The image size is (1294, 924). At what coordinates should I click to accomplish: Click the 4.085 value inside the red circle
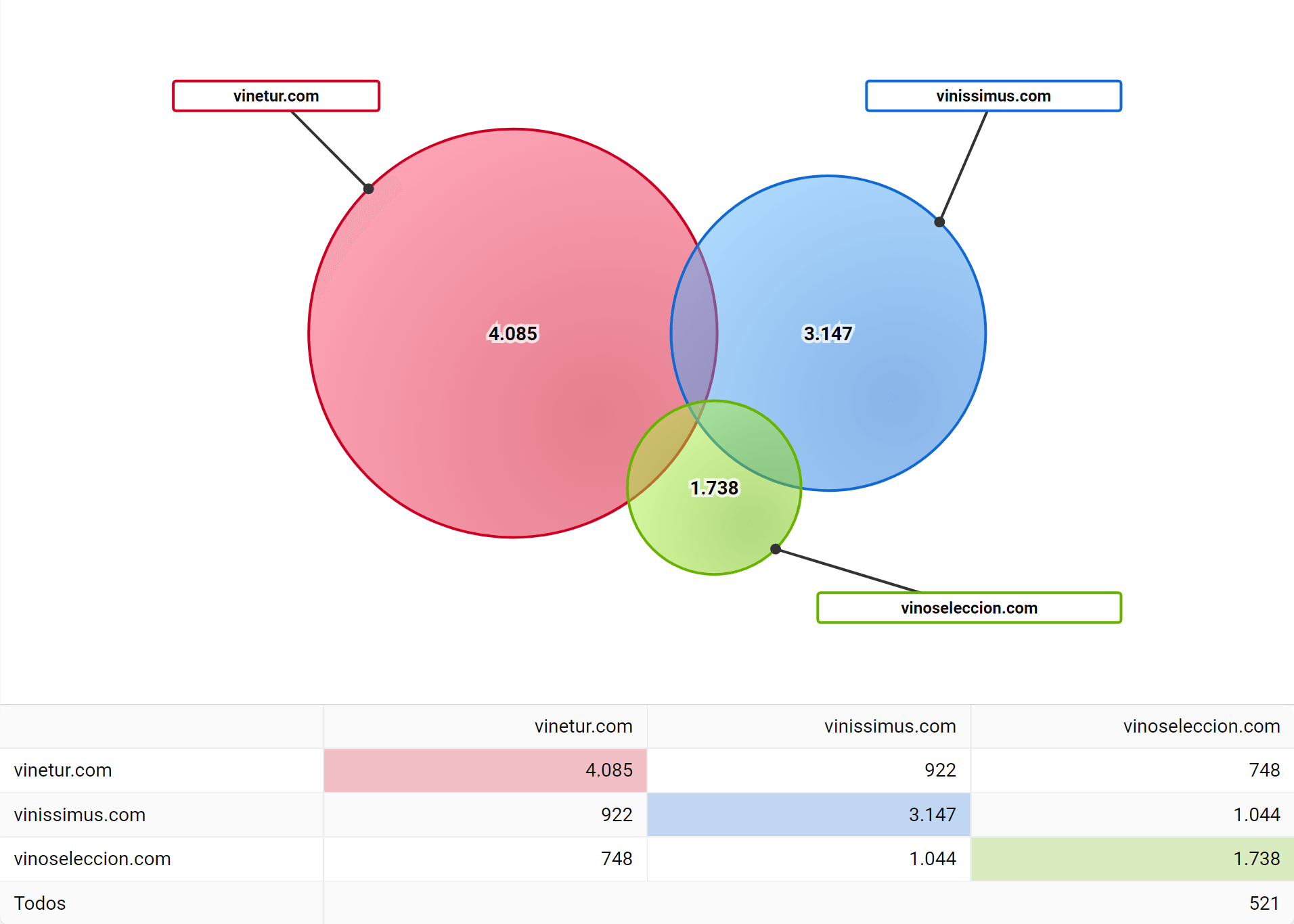[513, 333]
